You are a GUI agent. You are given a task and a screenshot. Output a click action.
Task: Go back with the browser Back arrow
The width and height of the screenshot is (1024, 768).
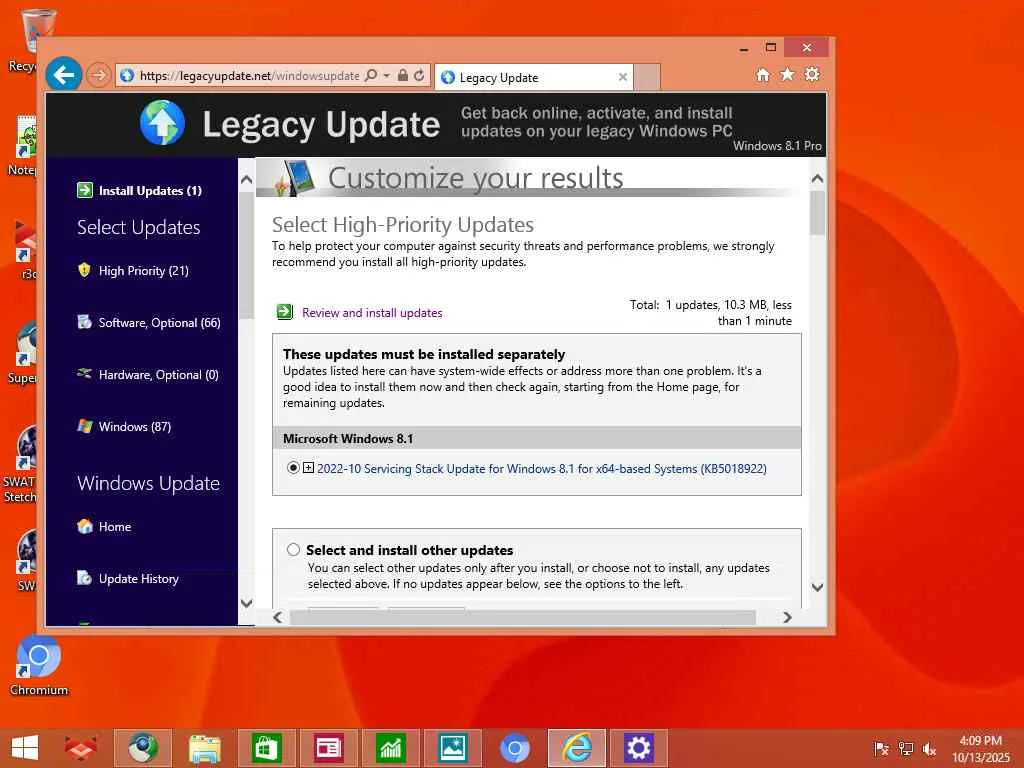[63, 75]
